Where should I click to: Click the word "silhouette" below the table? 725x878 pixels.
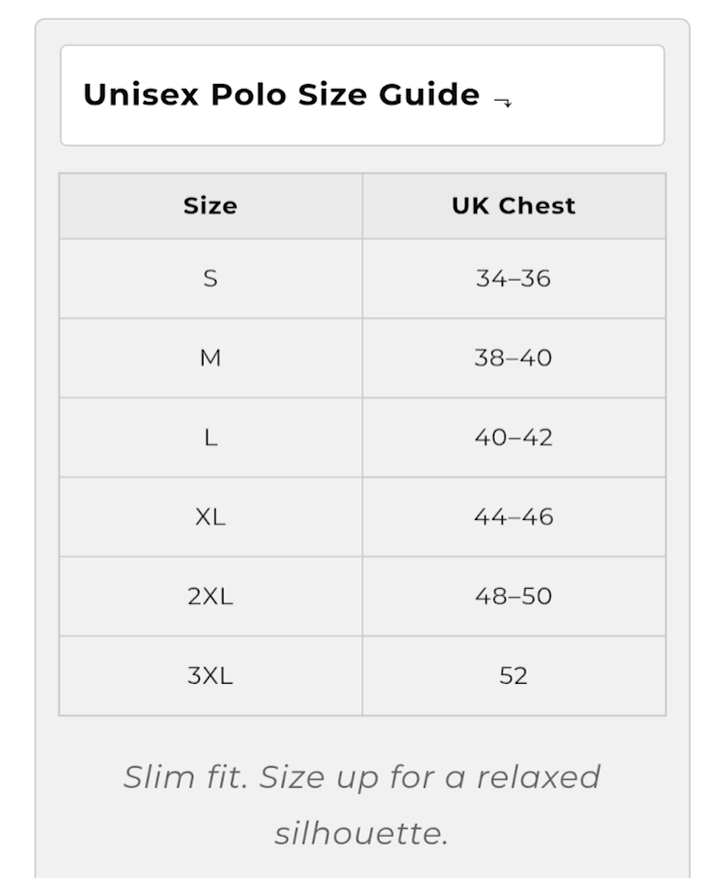click(359, 833)
